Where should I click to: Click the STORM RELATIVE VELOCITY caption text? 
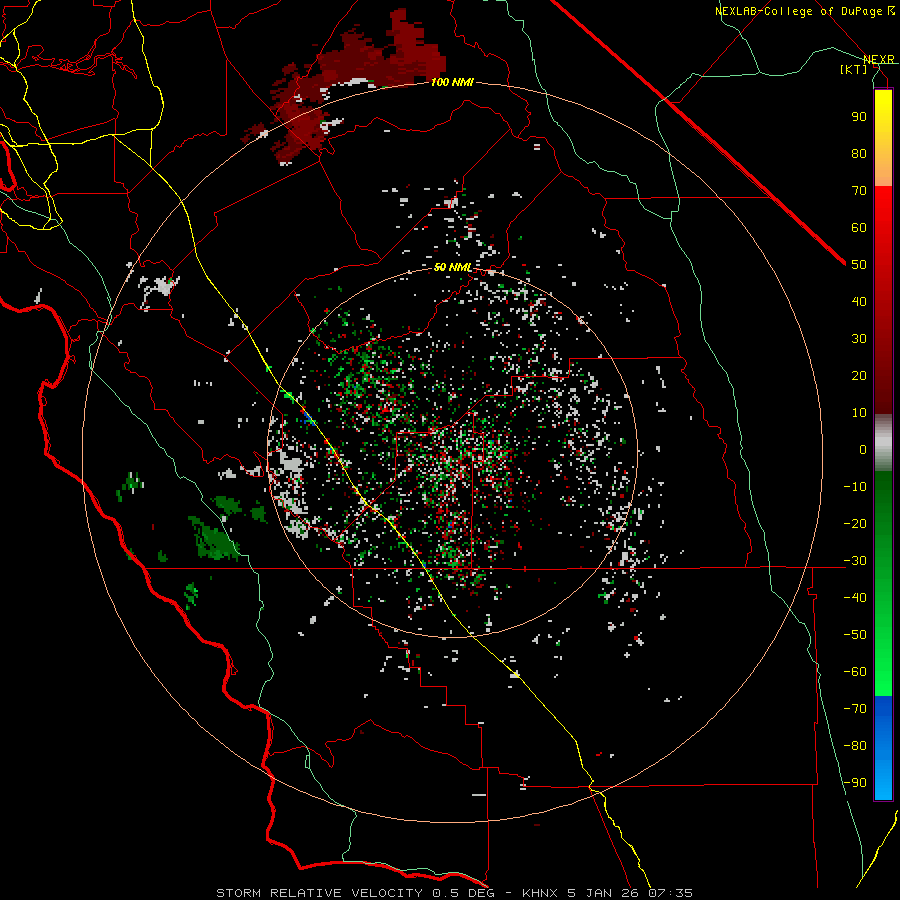[319, 893]
